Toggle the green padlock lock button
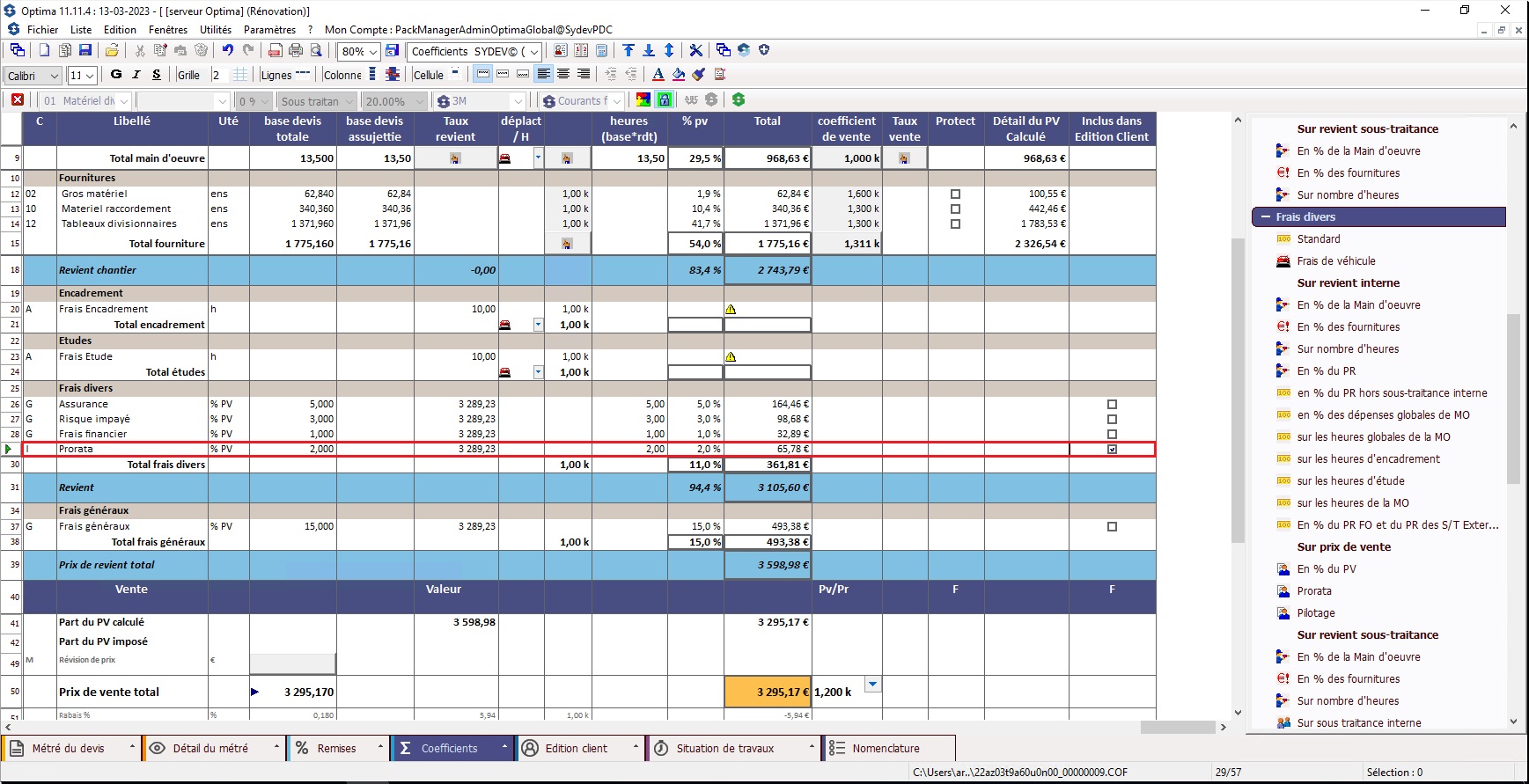Viewport: 1529px width, 784px height. click(665, 100)
